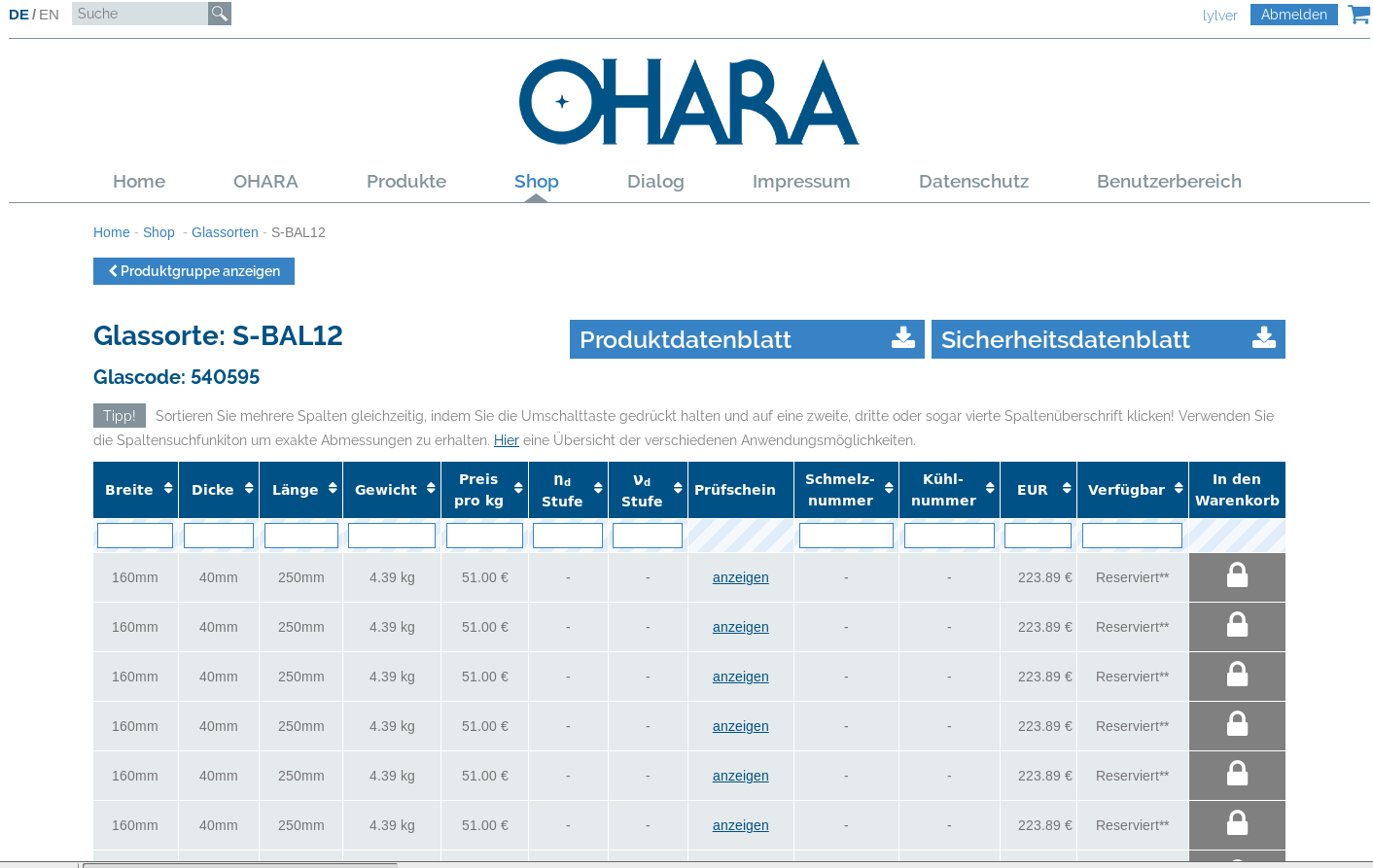
Task: Focus the Länge column filter field
Action: 301,536
